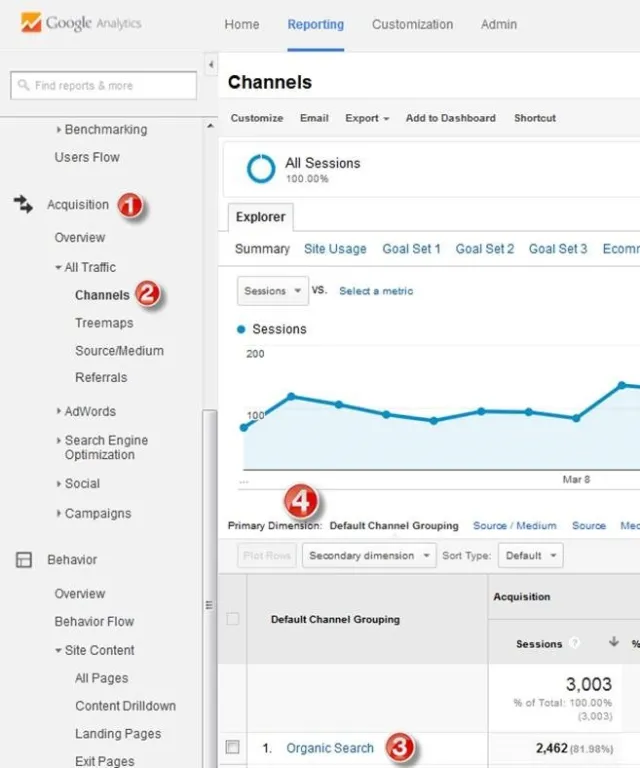Switch to Goal Set 3 view
The image size is (640, 768).
[558, 249]
